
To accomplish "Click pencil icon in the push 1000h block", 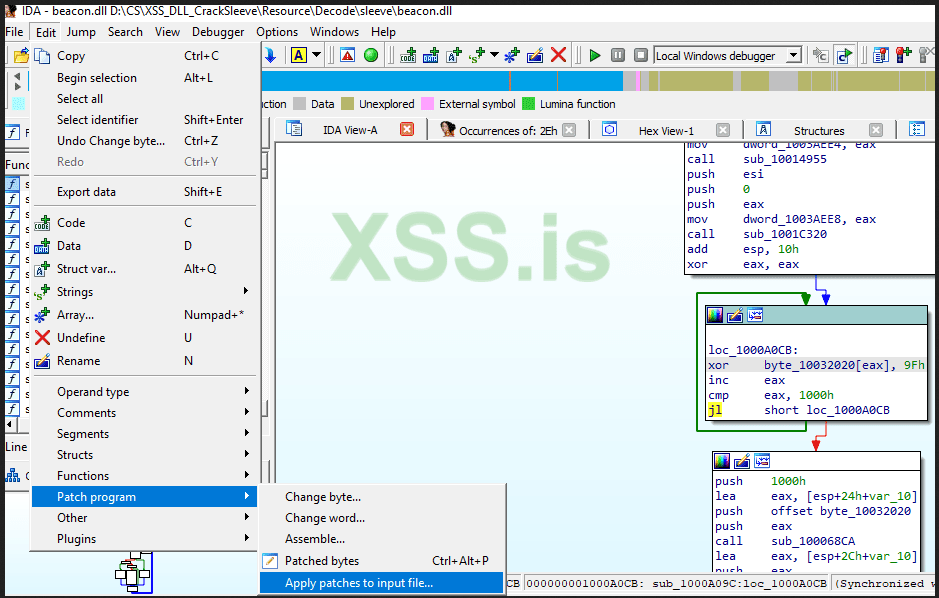I will tap(742, 461).
